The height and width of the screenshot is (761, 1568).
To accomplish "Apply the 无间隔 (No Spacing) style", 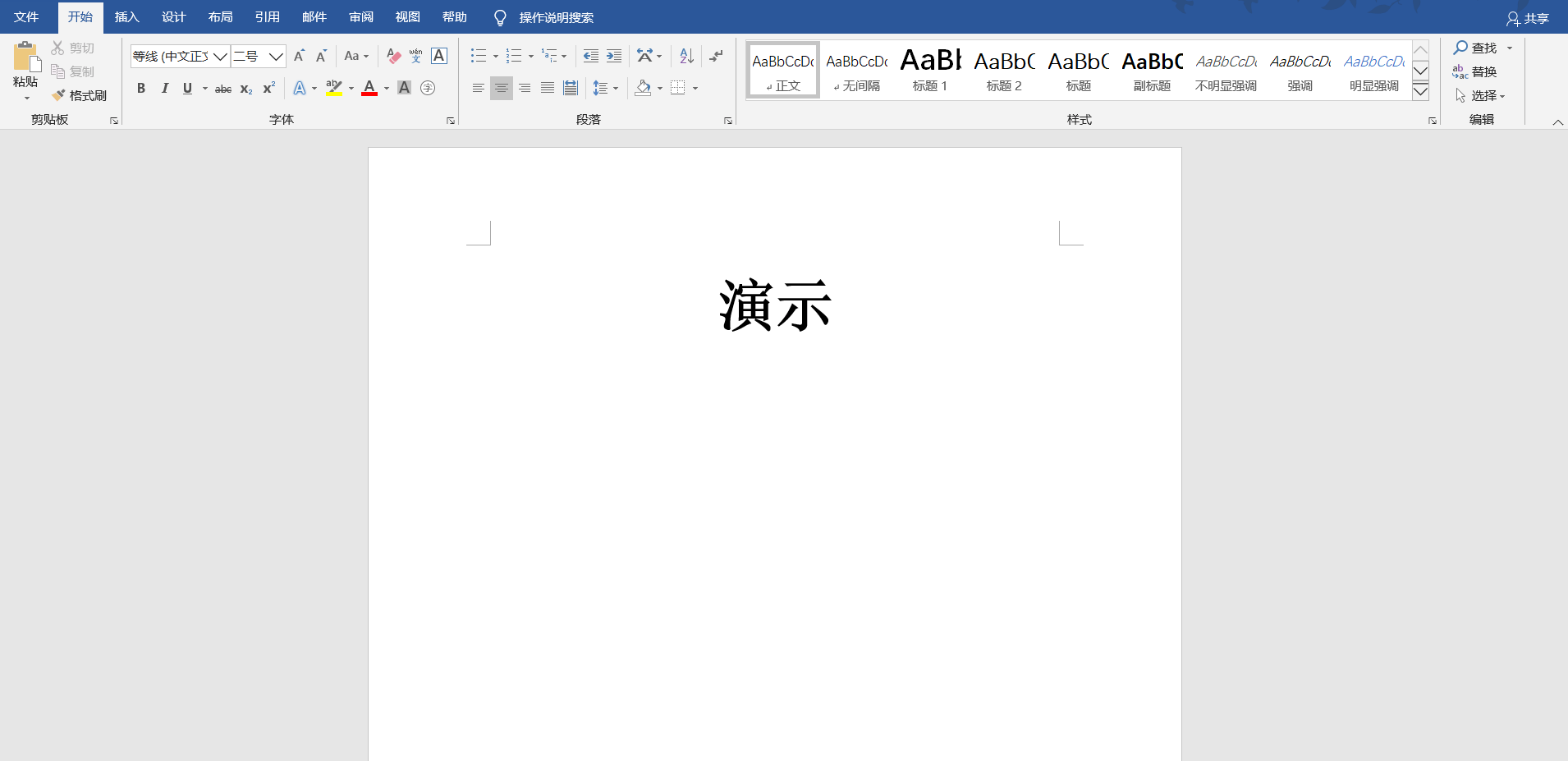I will pos(856,70).
